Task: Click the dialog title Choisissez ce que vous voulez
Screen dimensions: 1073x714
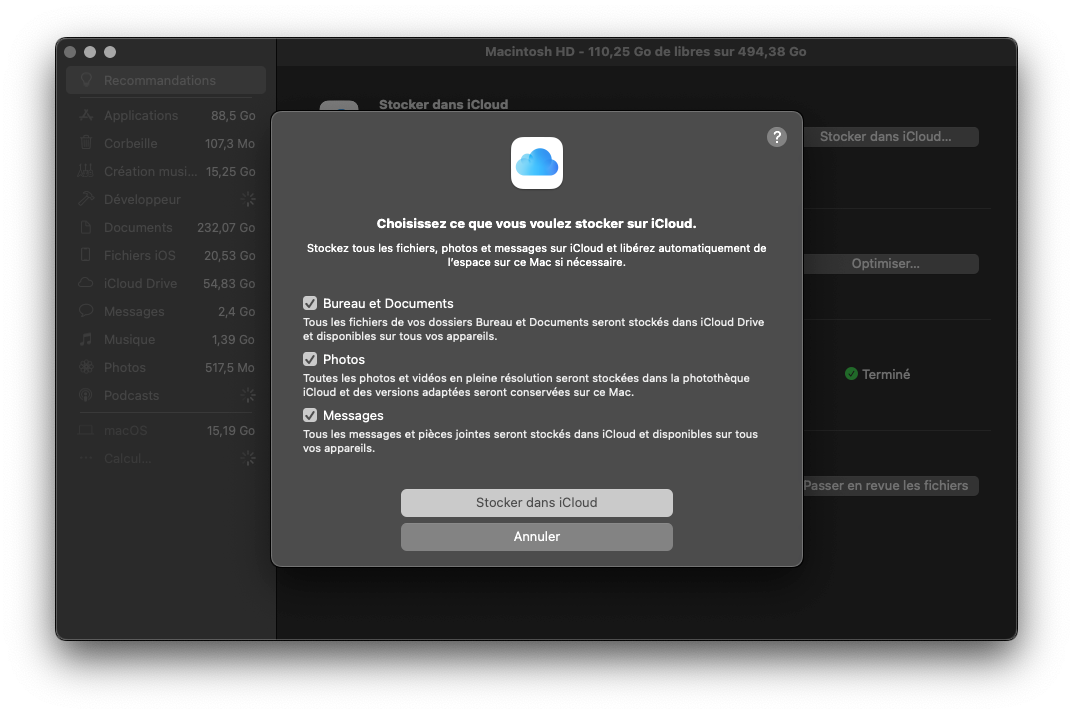Action: tap(536, 224)
